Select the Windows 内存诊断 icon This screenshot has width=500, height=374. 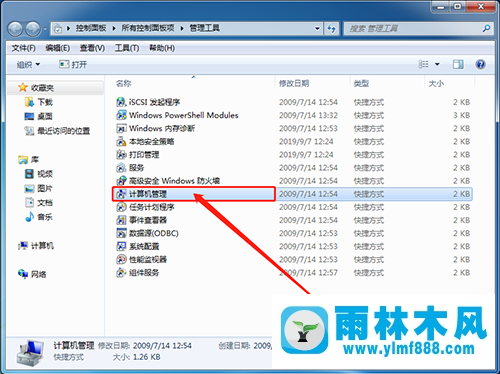click(x=121, y=128)
